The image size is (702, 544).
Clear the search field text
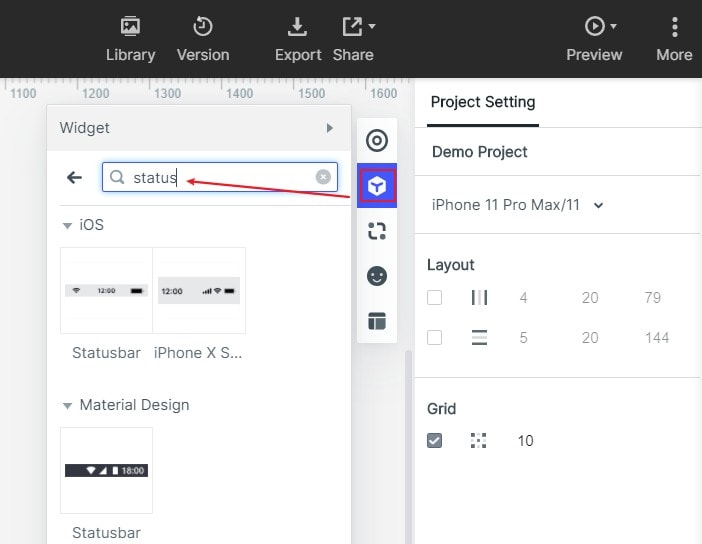tap(323, 177)
